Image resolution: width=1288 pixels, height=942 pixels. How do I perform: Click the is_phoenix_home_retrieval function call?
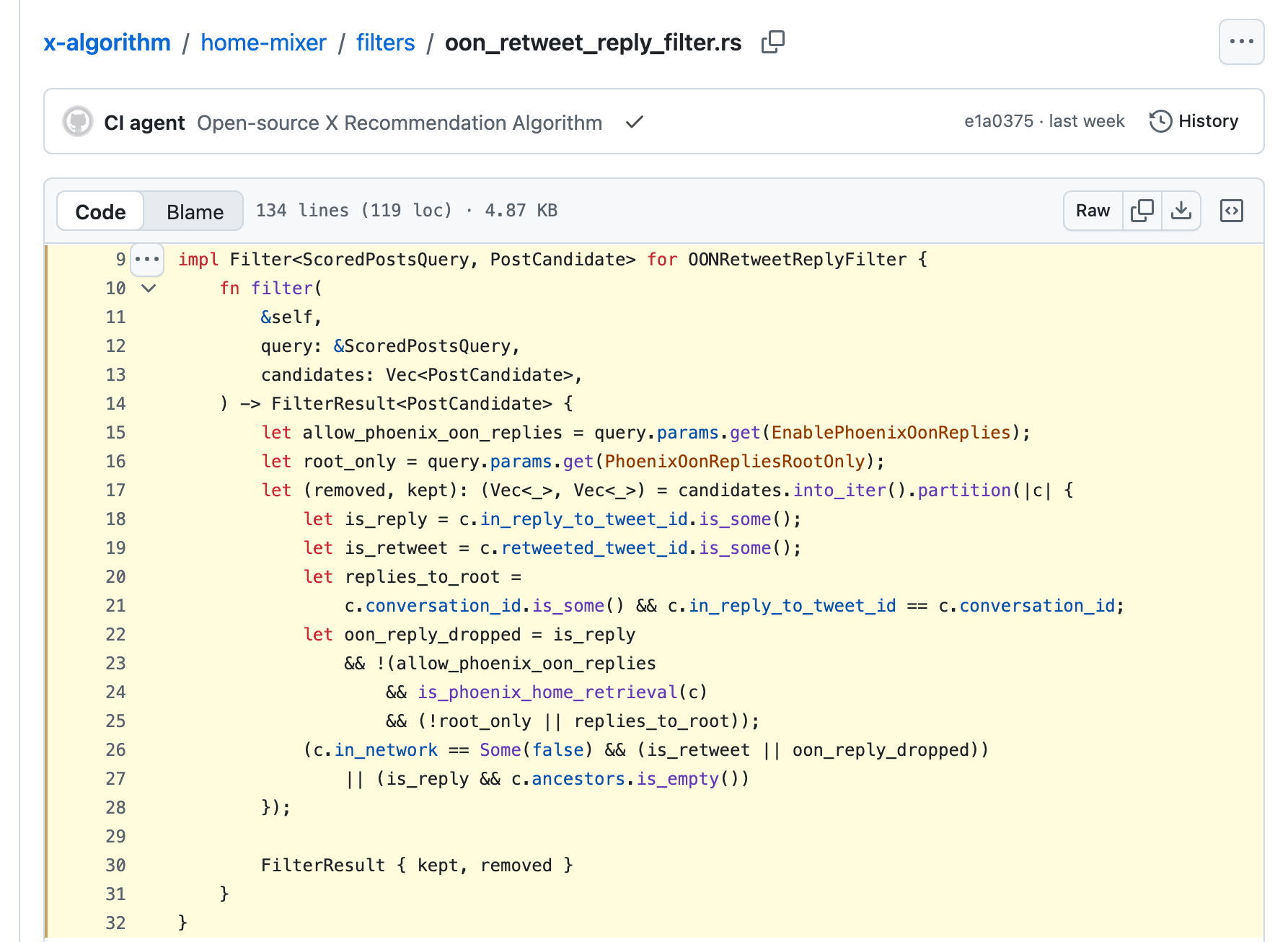[x=548, y=692]
